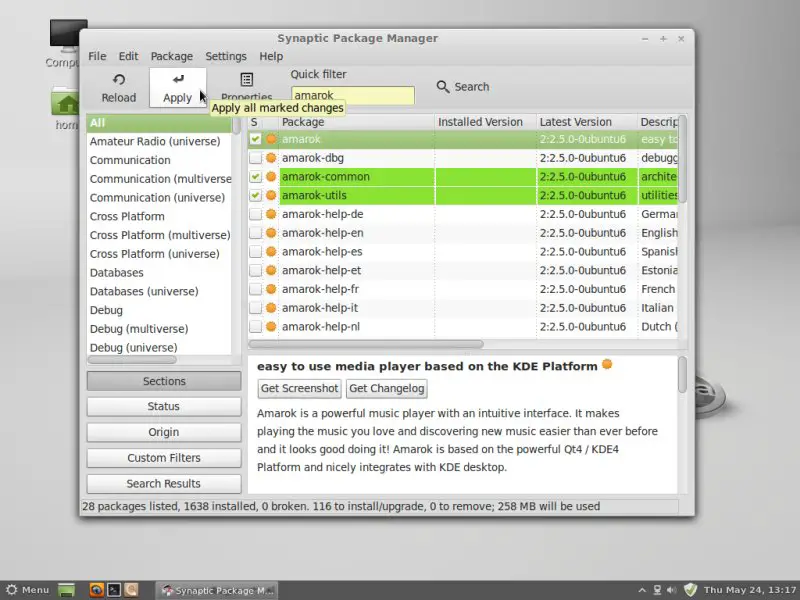The height and width of the screenshot is (600, 800).
Task: Click the status icon for amarok-help-es
Action: coord(271,252)
